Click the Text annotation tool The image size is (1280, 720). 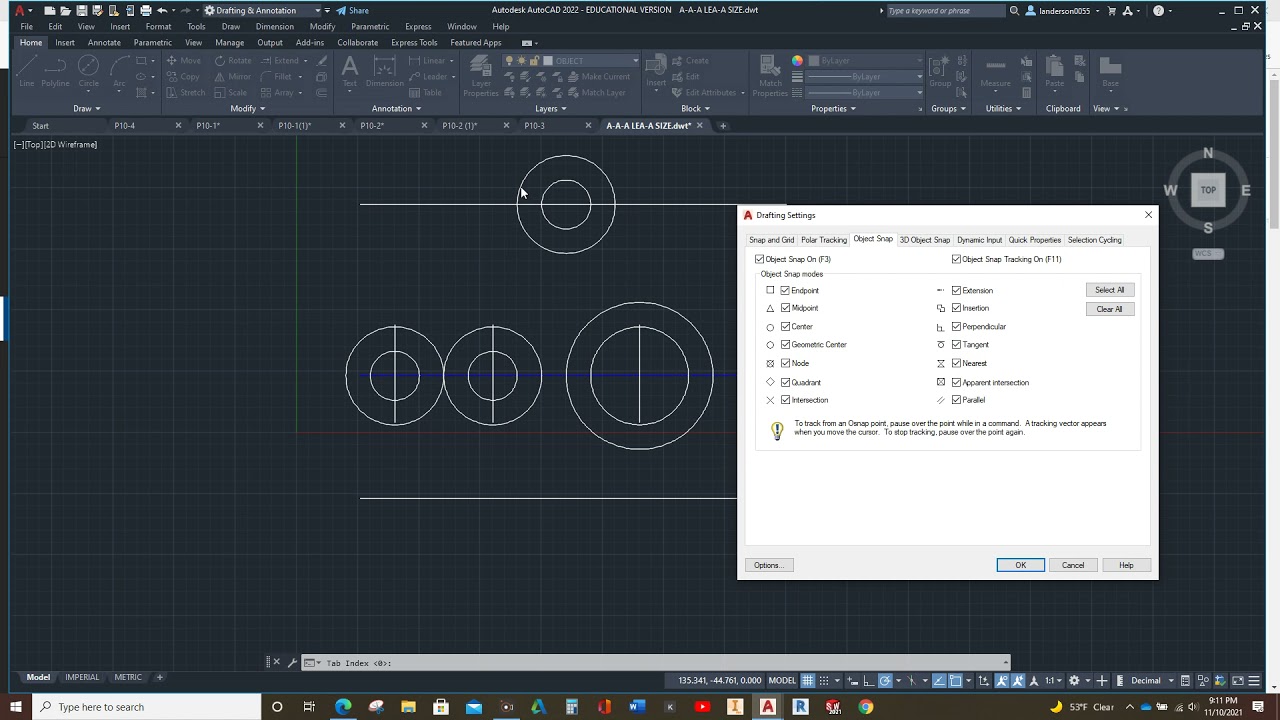(x=349, y=71)
